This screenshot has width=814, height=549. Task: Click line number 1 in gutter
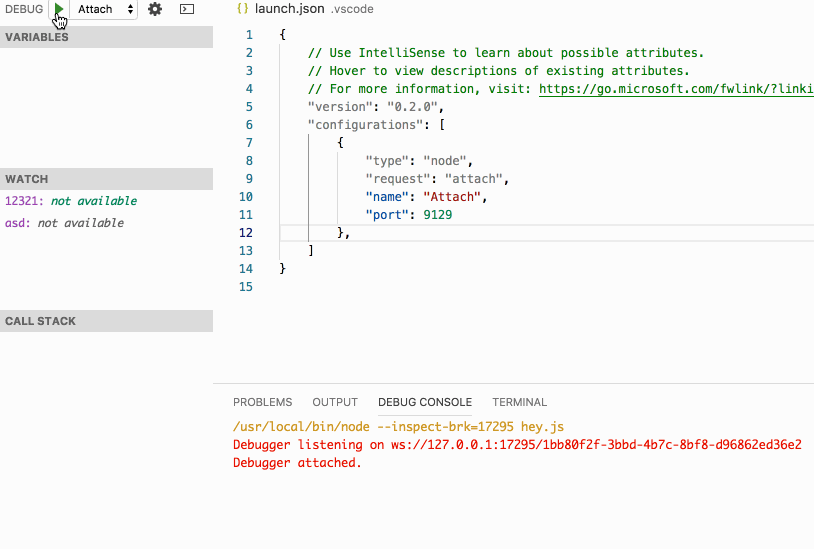pyautogui.click(x=249, y=35)
